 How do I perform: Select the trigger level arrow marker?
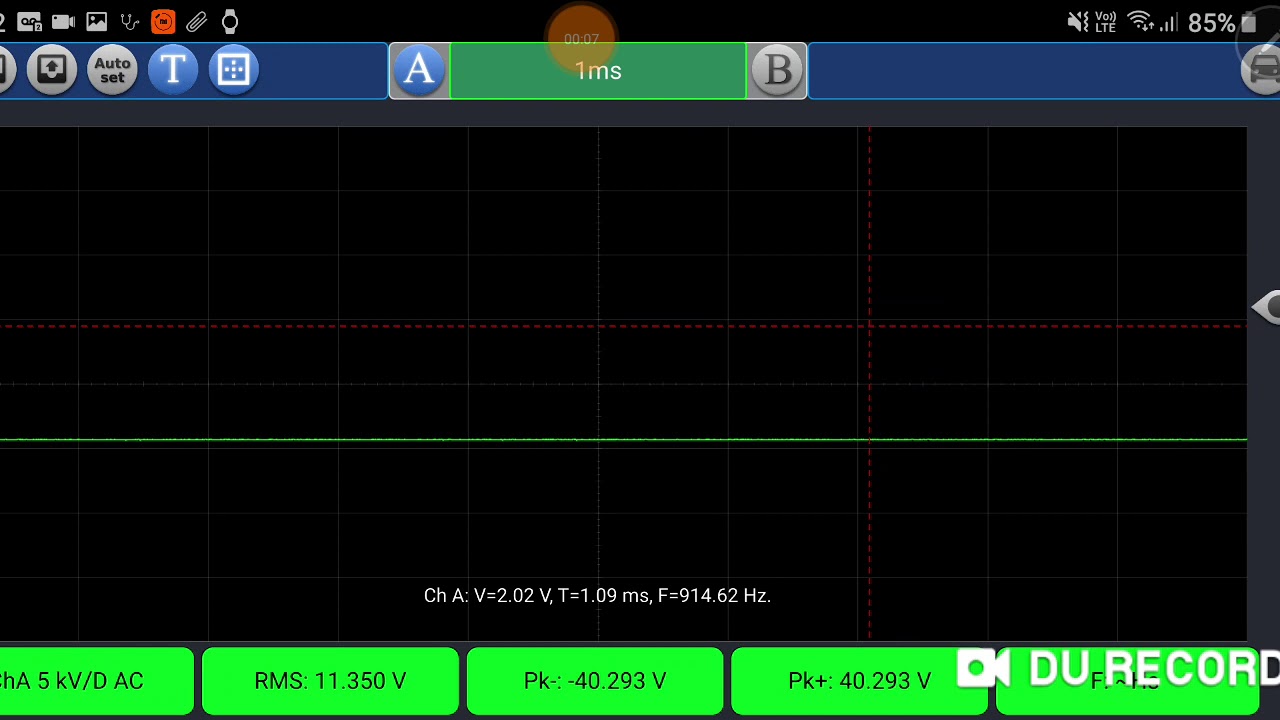tap(1266, 307)
